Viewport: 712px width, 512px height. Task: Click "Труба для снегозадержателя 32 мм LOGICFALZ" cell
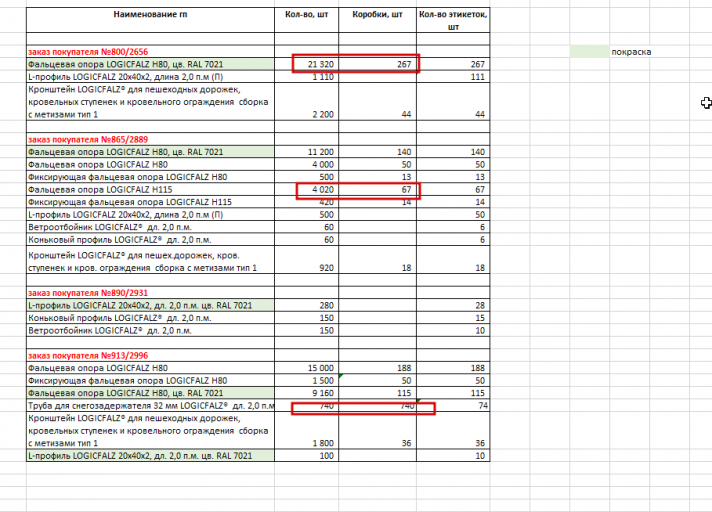pyautogui.click(x=150, y=405)
